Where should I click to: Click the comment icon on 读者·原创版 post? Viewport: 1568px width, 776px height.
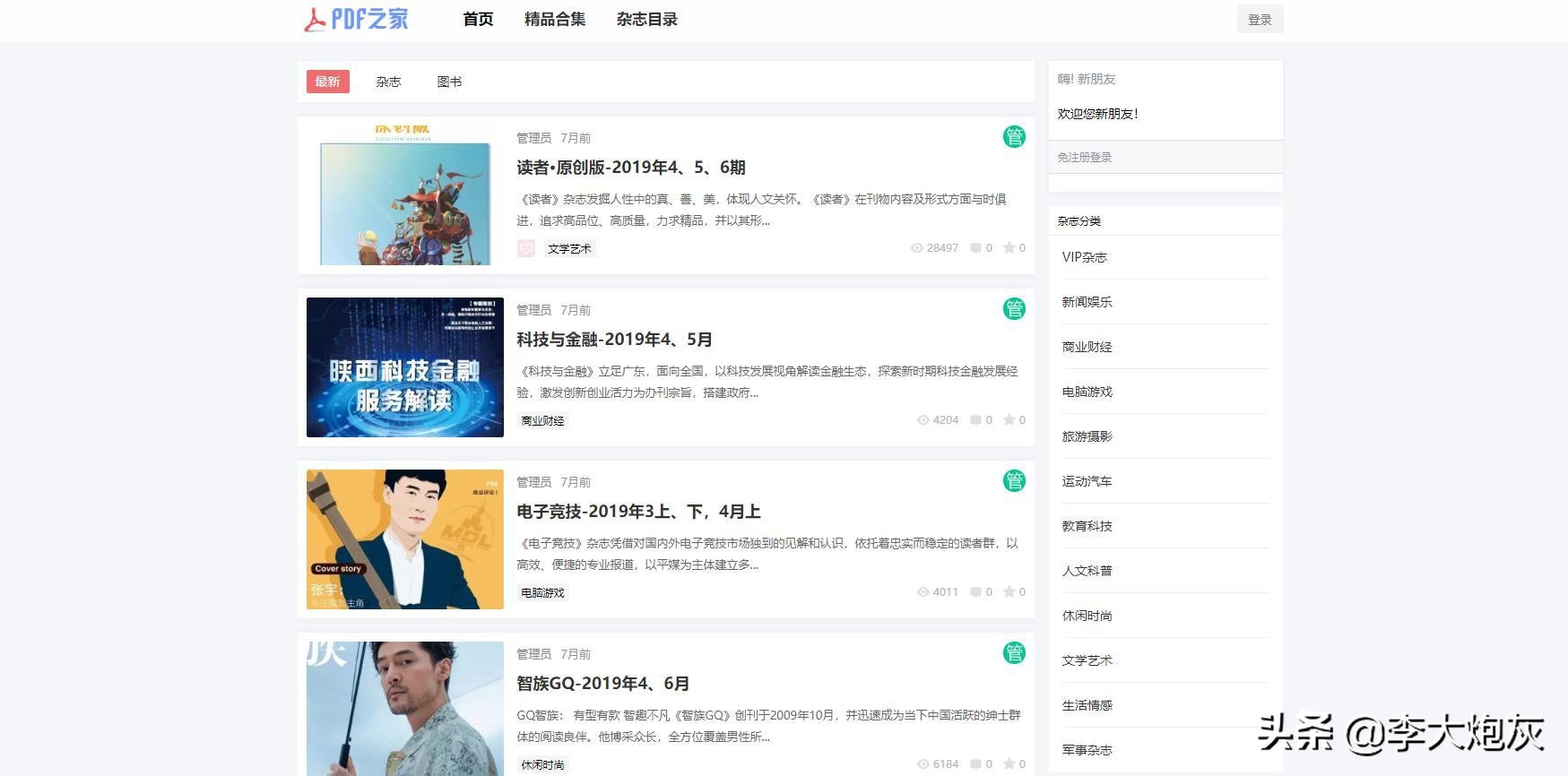[975, 248]
